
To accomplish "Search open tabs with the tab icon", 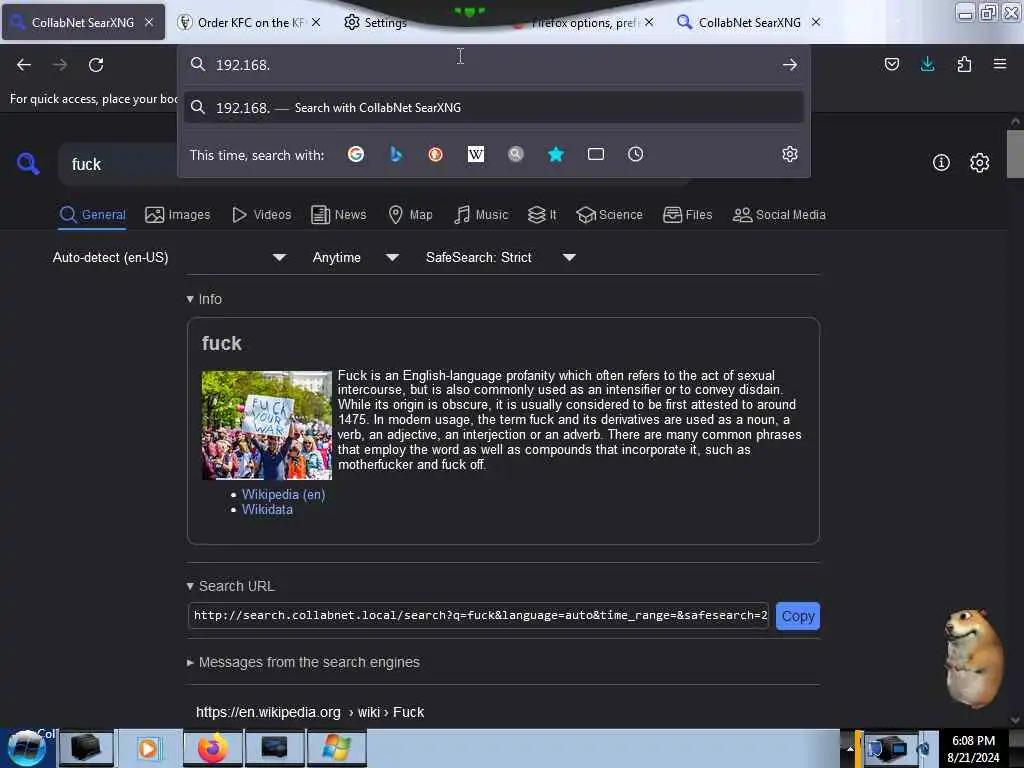I will 596,155.
